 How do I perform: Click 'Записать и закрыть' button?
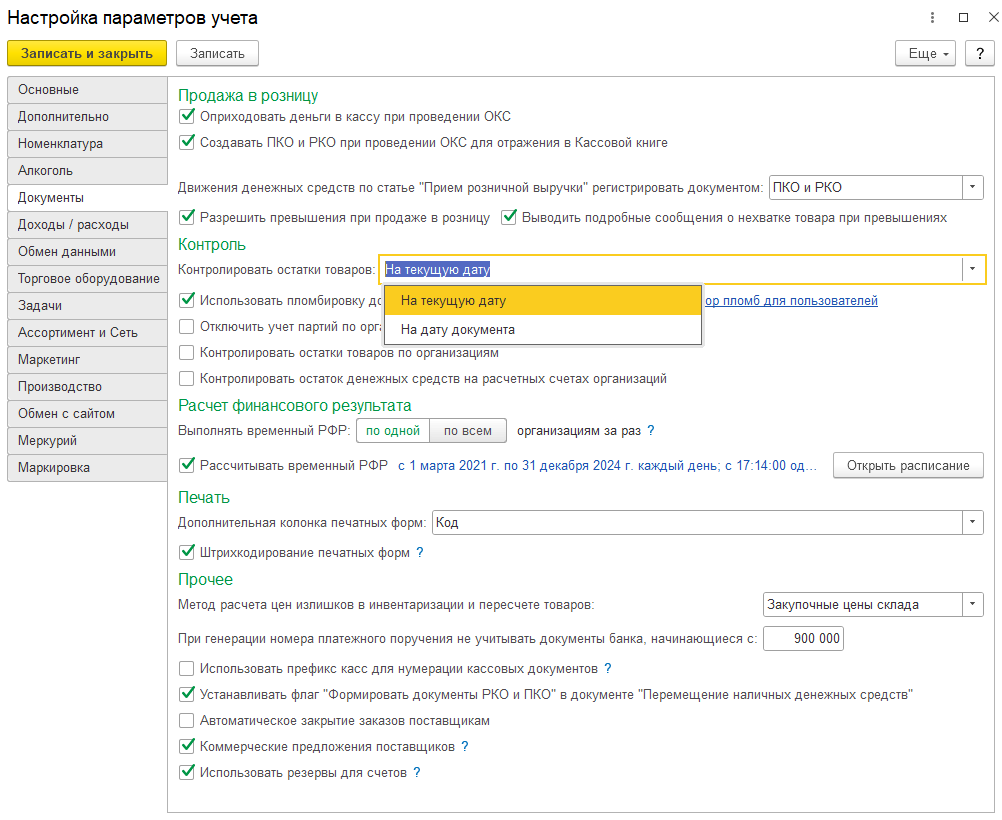point(86,53)
